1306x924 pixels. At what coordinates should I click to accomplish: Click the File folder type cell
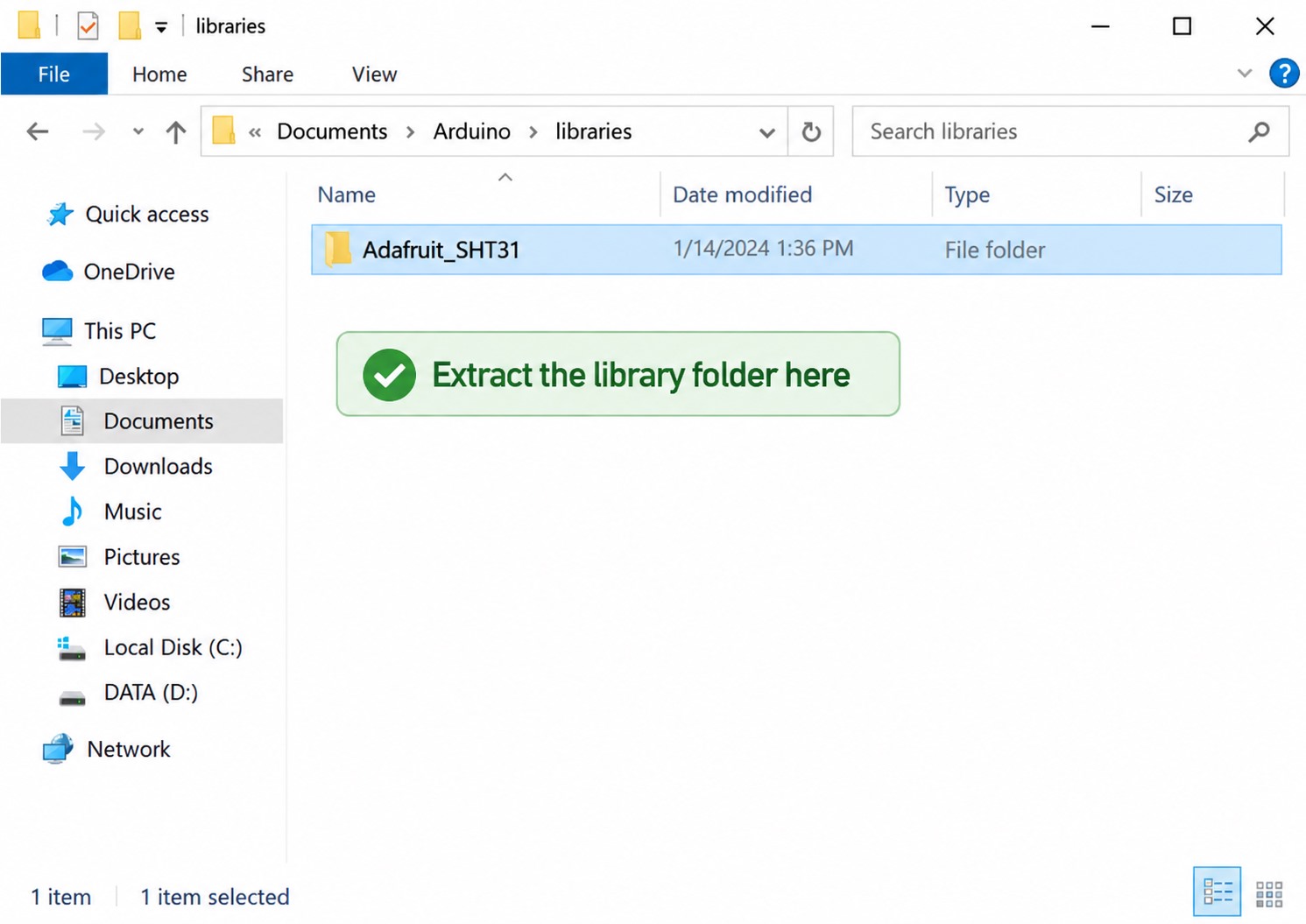(994, 250)
